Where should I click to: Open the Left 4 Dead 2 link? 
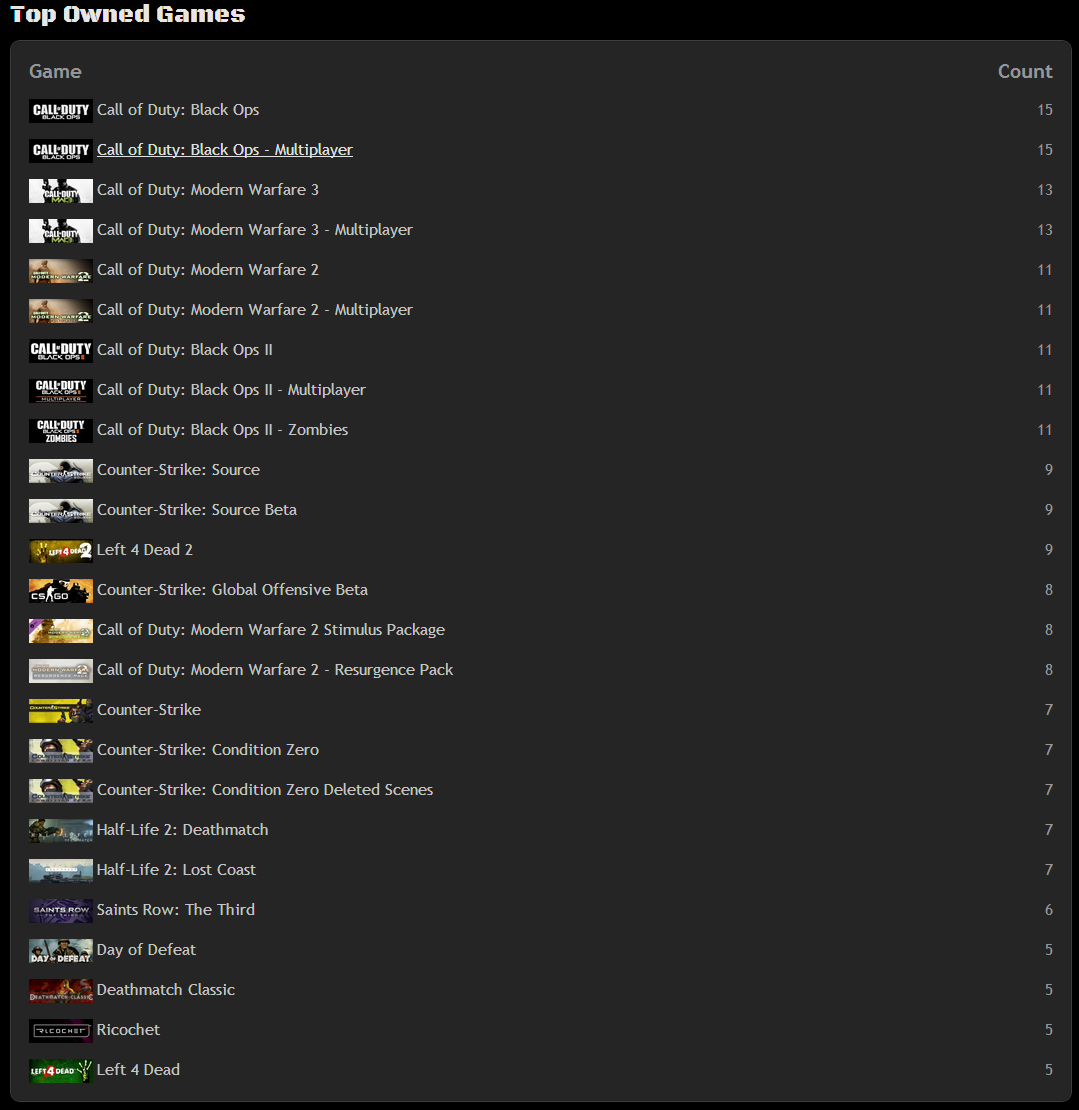coord(144,550)
